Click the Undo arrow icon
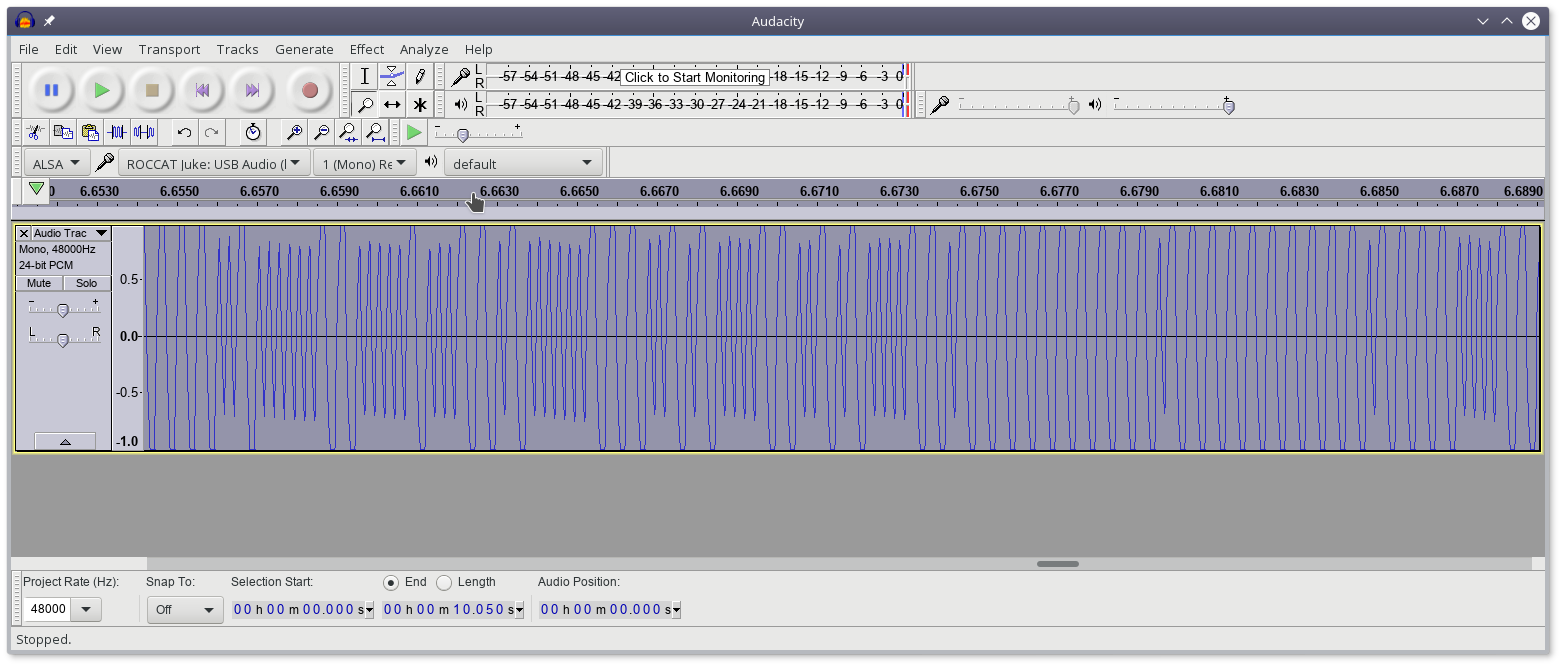Image resolution: width=1562 pixels, height=667 pixels. (184, 132)
